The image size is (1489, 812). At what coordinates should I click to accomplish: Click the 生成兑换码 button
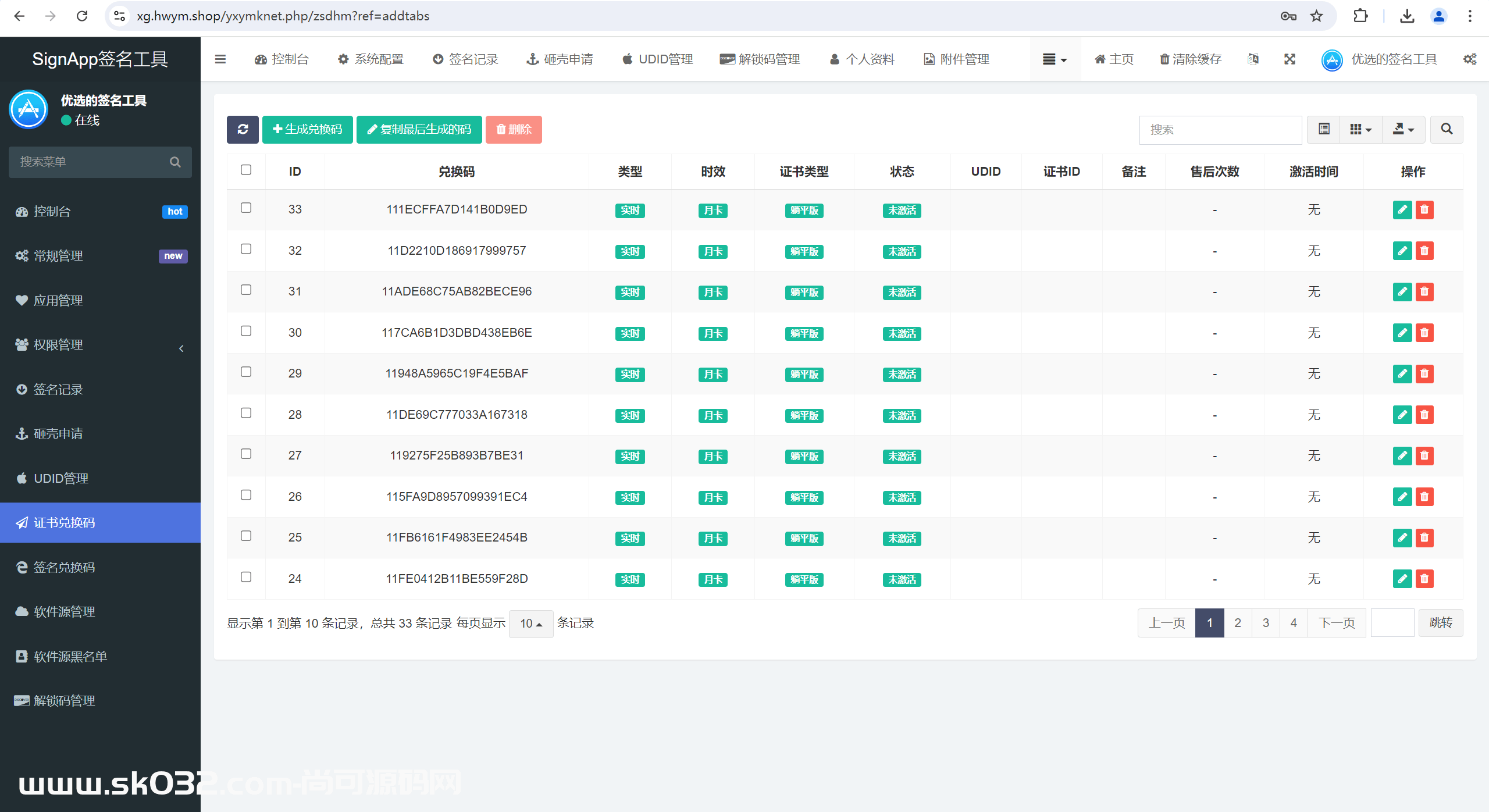click(307, 129)
